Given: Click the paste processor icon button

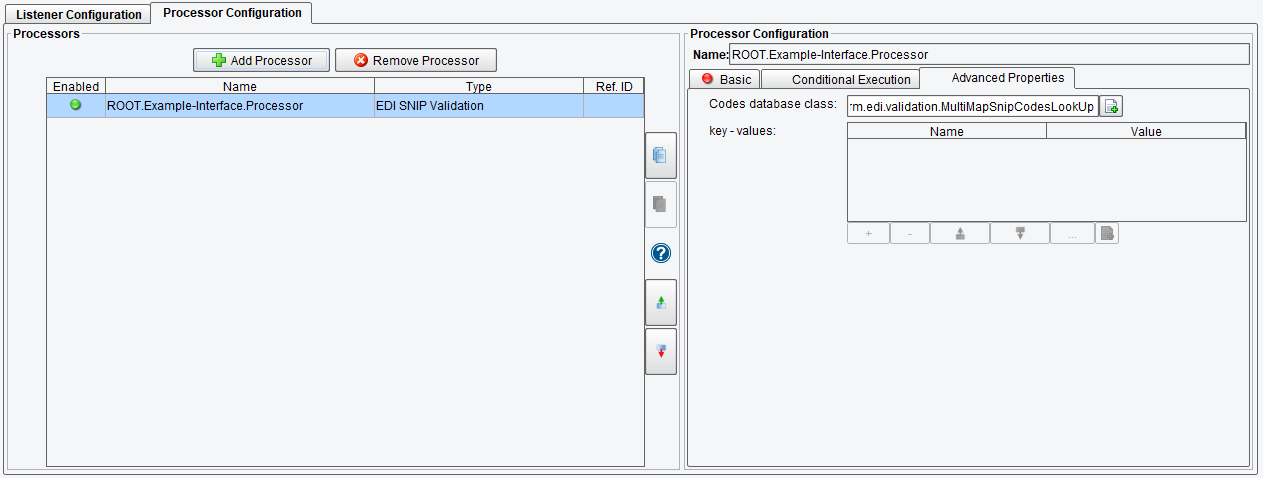Looking at the screenshot, I should [661, 204].
